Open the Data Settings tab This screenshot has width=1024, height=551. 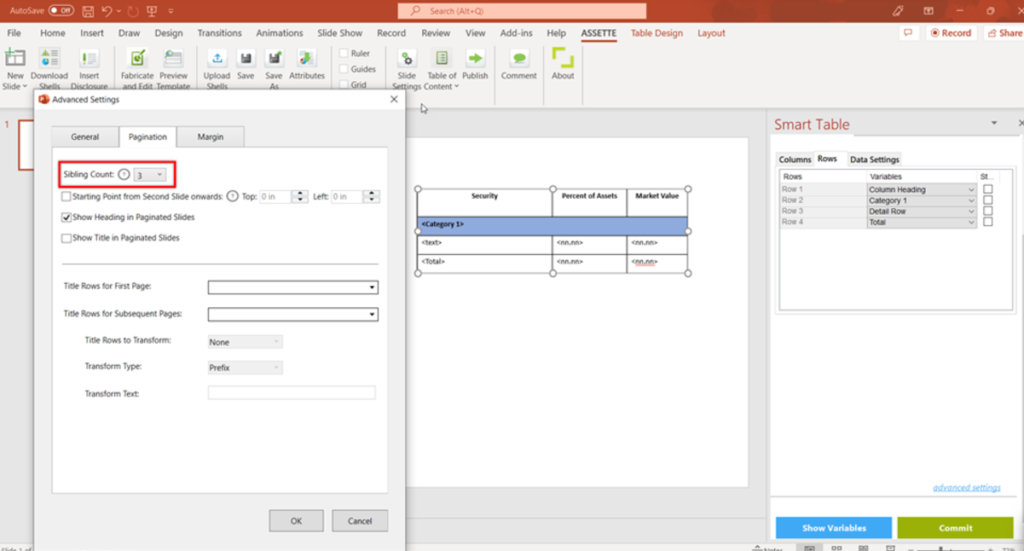874,159
